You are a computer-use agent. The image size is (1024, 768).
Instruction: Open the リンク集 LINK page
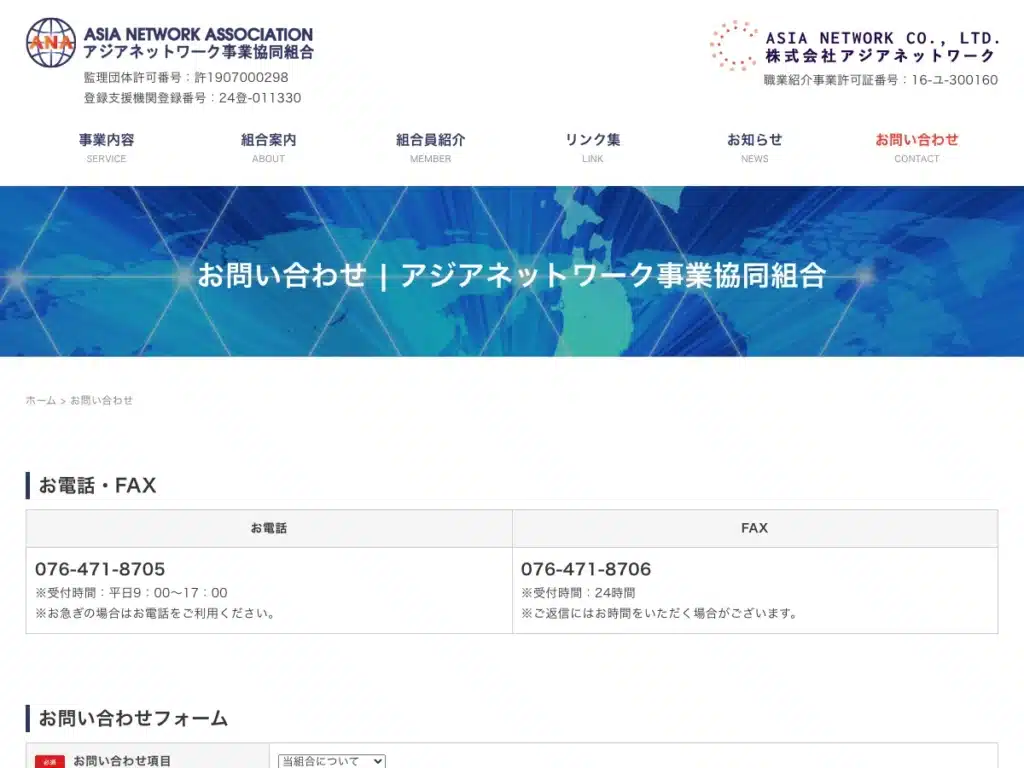[592, 148]
